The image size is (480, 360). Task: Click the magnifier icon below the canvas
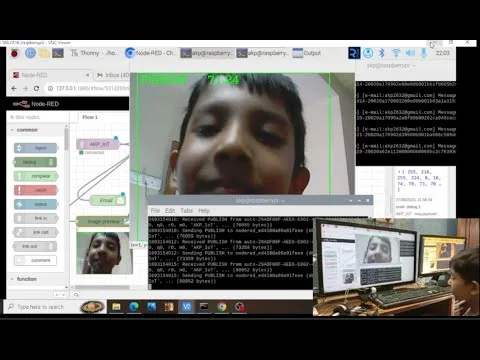[76, 295]
